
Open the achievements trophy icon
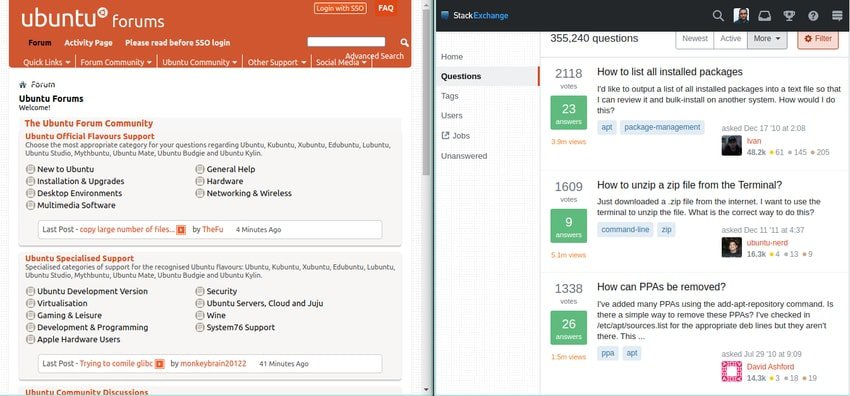[789, 16]
